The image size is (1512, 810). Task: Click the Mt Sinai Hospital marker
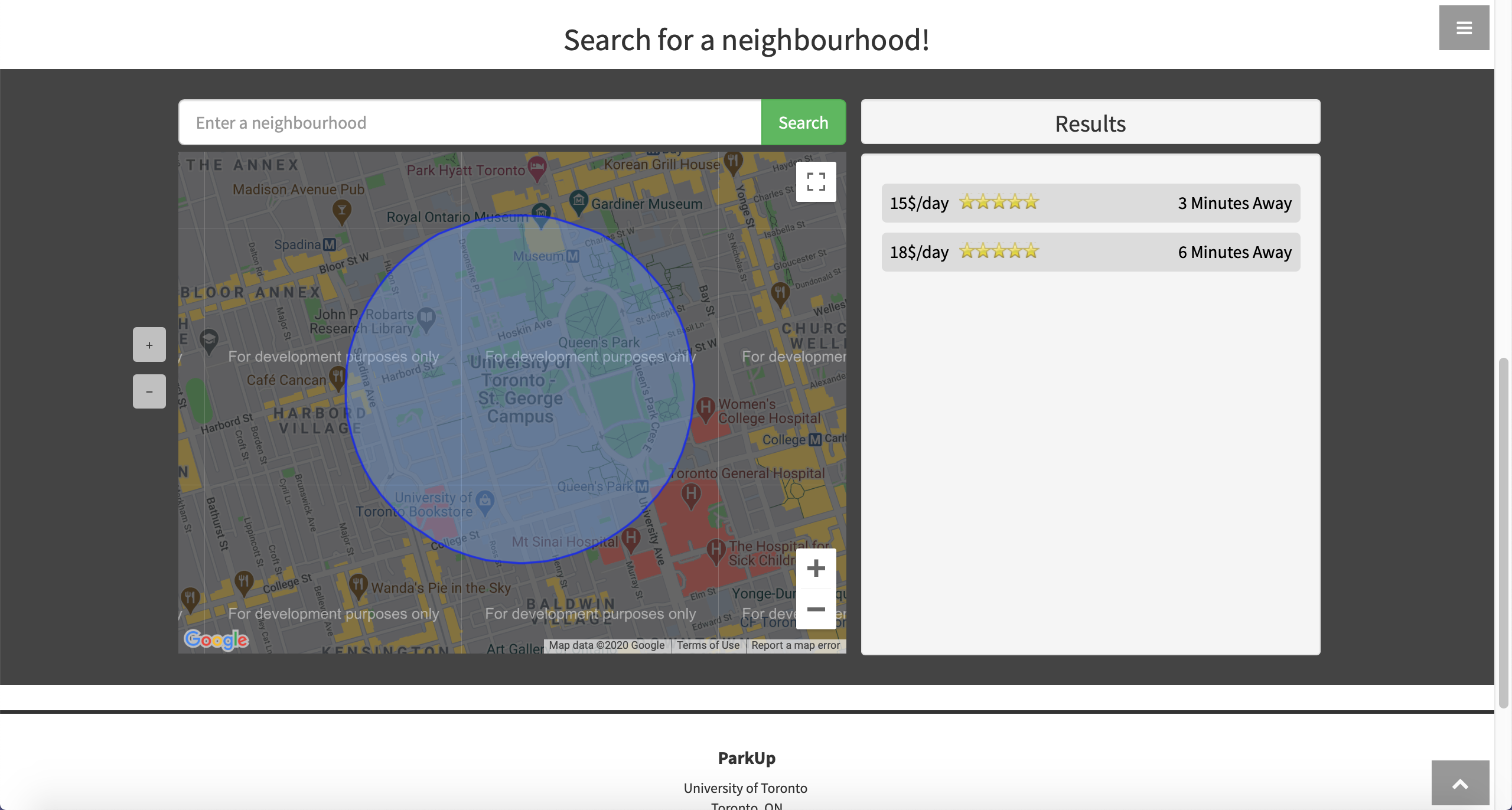pyautogui.click(x=631, y=538)
